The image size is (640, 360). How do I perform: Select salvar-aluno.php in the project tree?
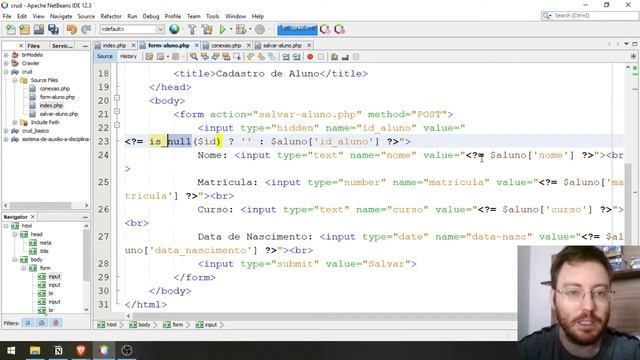[x=59, y=114]
